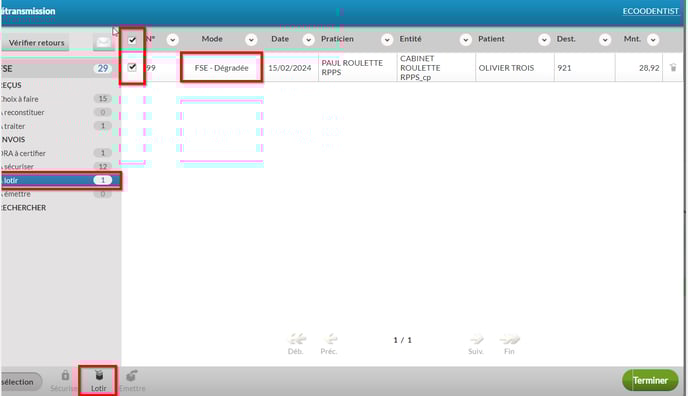
Task: Open the N° column filter dropdown
Action: coord(172,40)
